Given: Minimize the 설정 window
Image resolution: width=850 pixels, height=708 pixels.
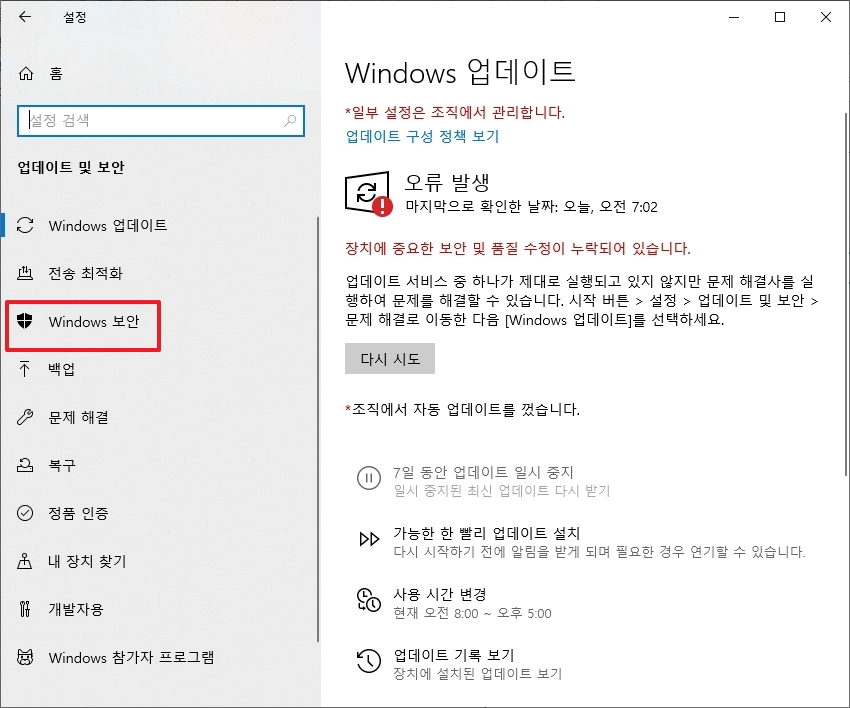Looking at the screenshot, I should pyautogui.click(x=734, y=17).
